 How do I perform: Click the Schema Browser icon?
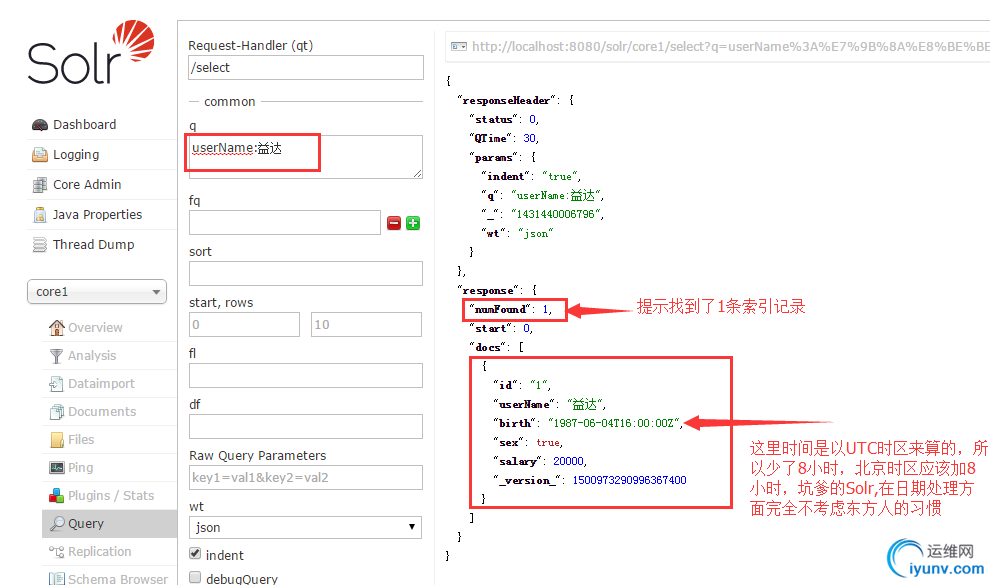point(56,578)
